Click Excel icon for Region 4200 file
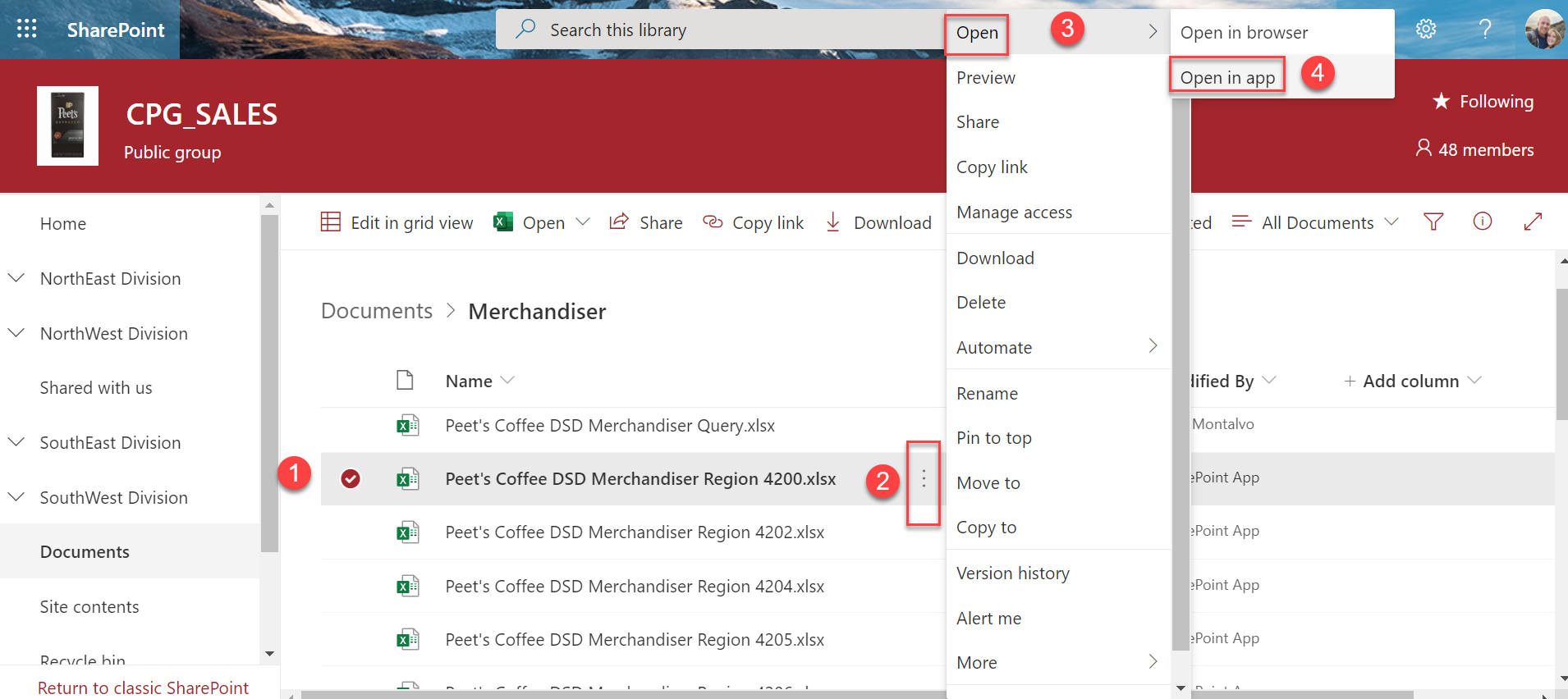The width and height of the screenshot is (1568, 699). (408, 478)
